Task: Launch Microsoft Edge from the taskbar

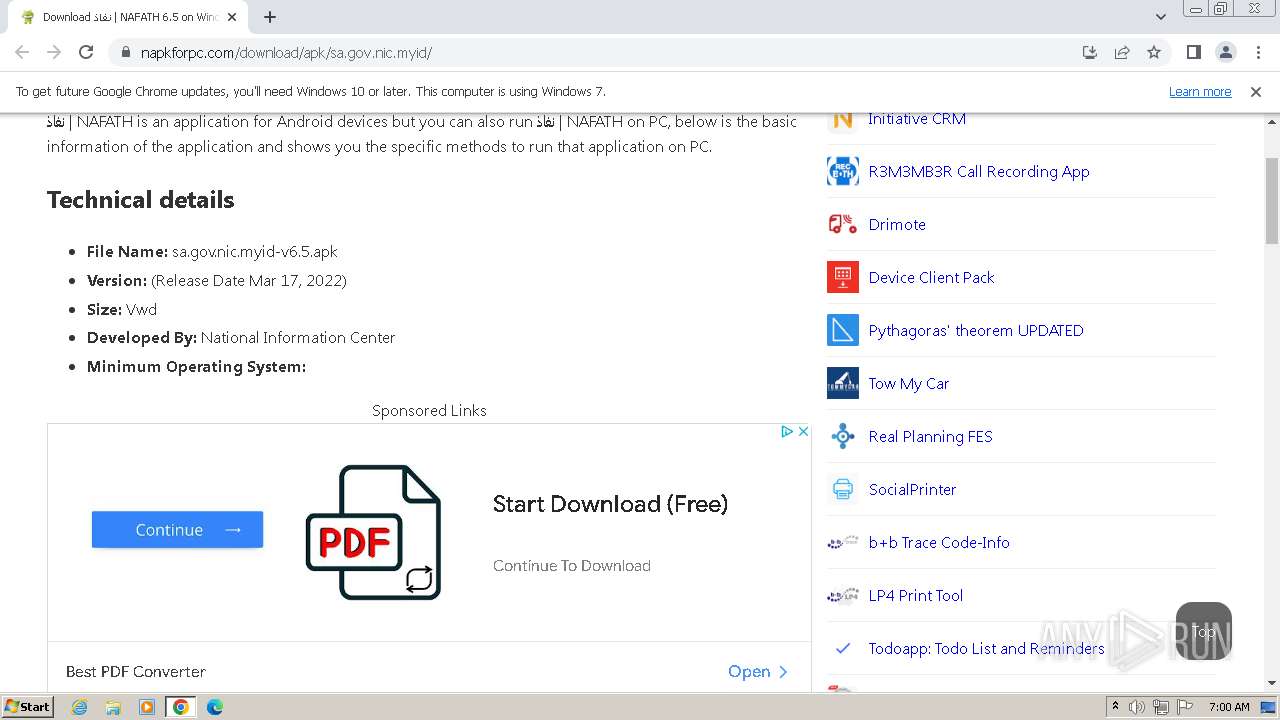Action: tap(215, 707)
